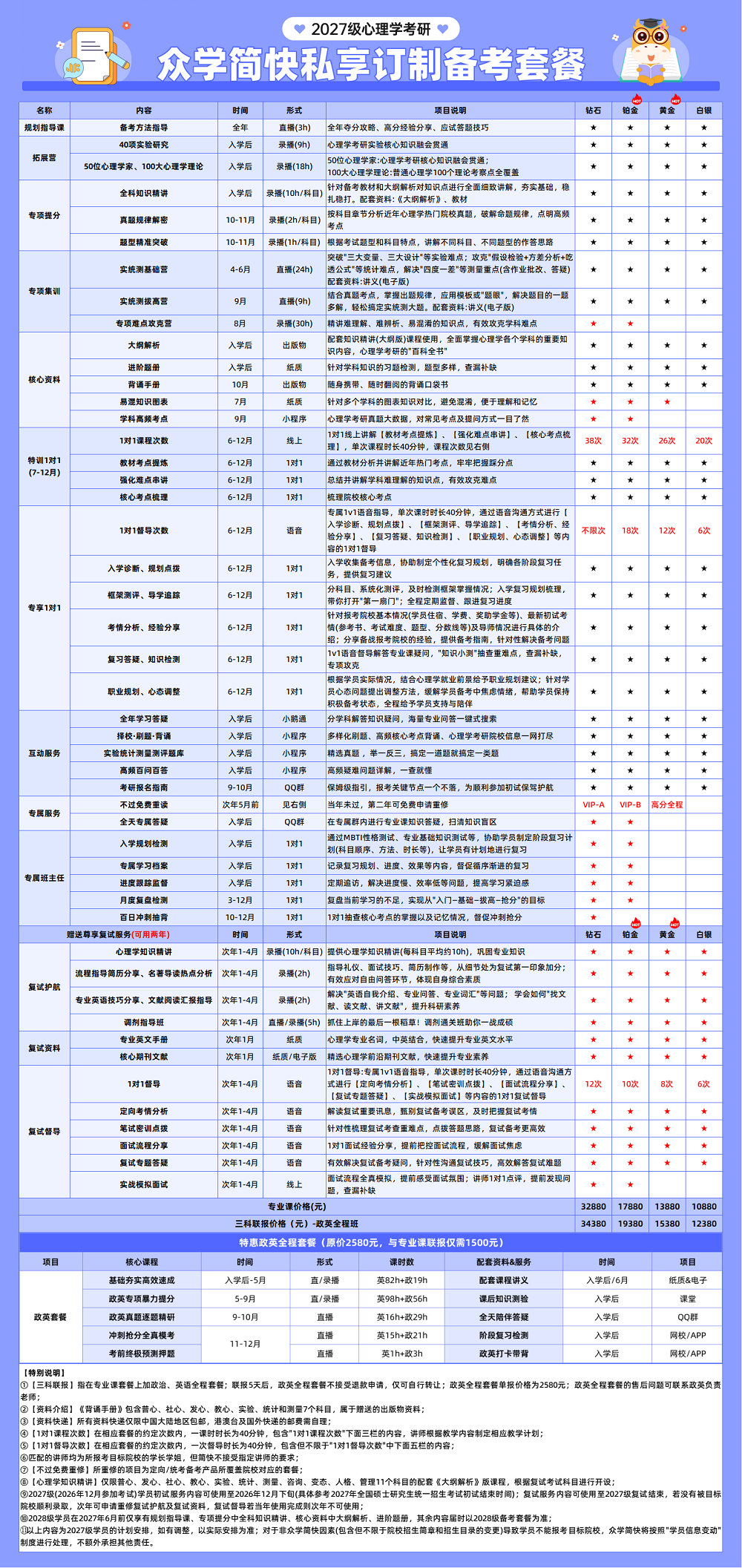Click the HOT badge on 复试服务 铂金 header
The width and height of the screenshot is (742, 1568).
pyautogui.click(x=636, y=923)
